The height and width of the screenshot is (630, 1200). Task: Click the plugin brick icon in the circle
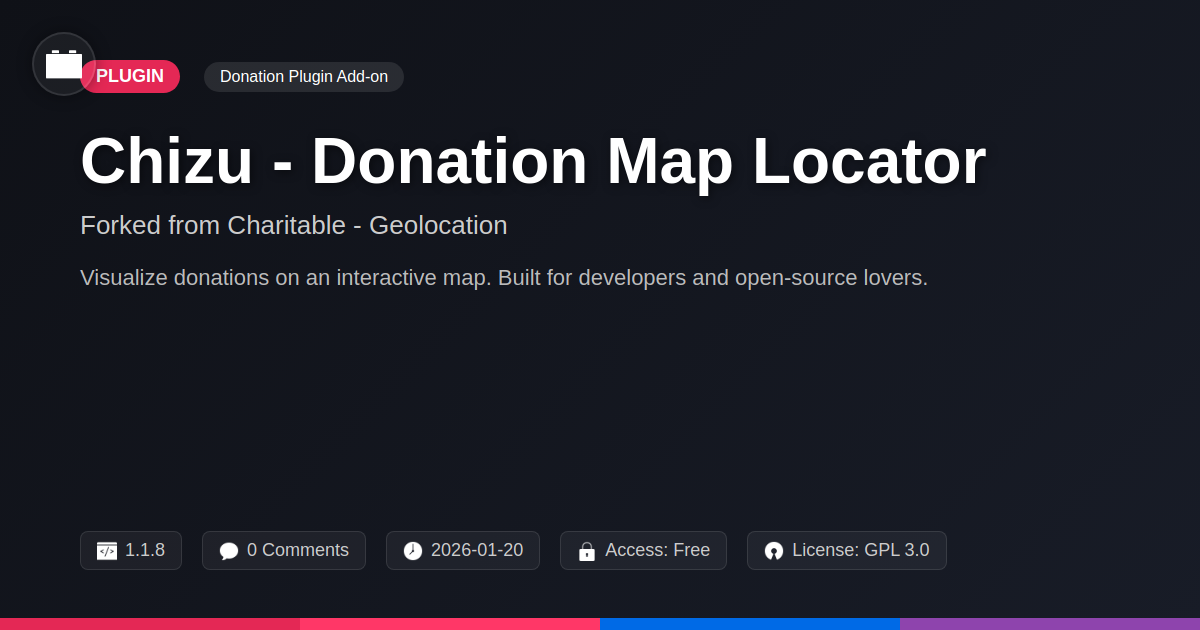[x=64, y=64]
